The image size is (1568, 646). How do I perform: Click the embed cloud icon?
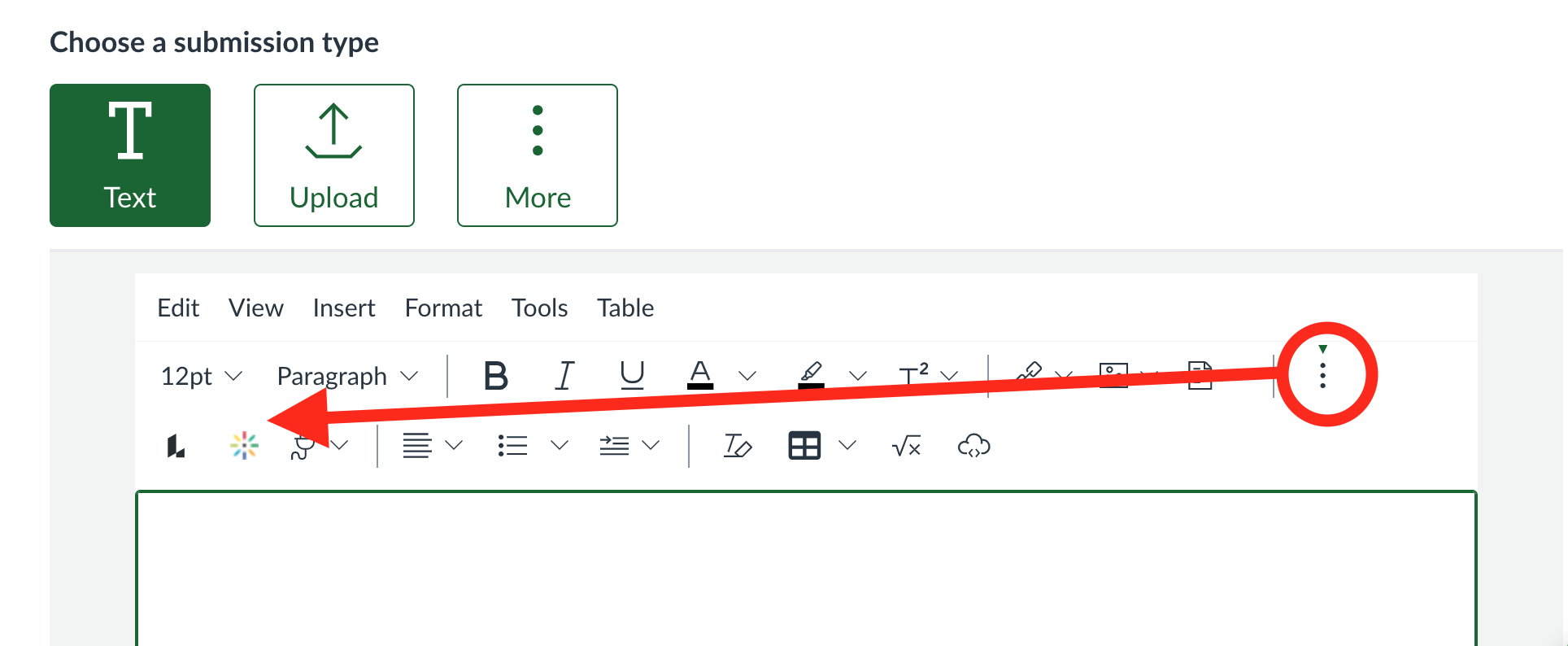pyautogui.click(x=973, y=446)
